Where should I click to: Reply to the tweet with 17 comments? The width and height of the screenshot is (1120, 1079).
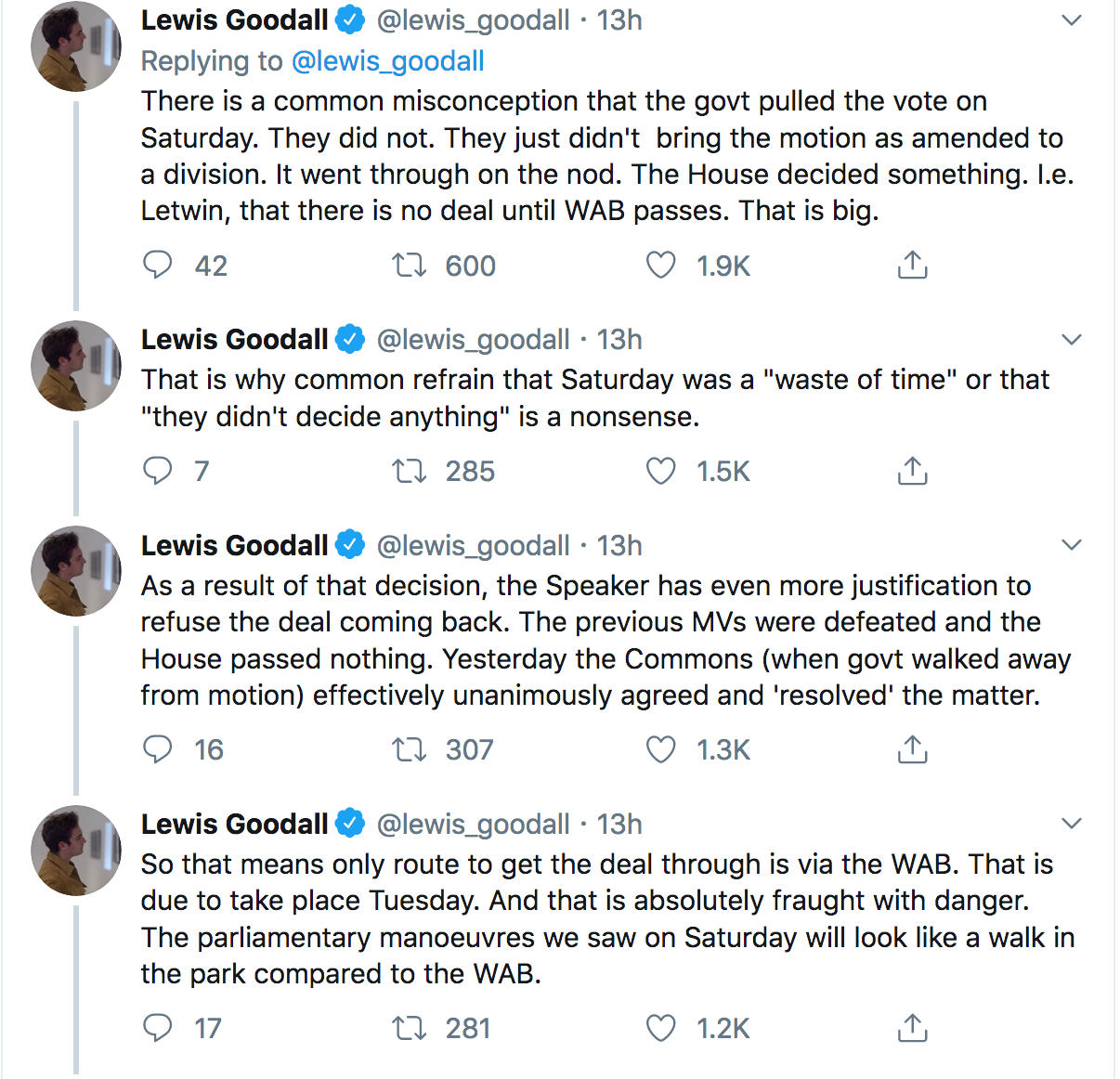(x=158, y=1028)
